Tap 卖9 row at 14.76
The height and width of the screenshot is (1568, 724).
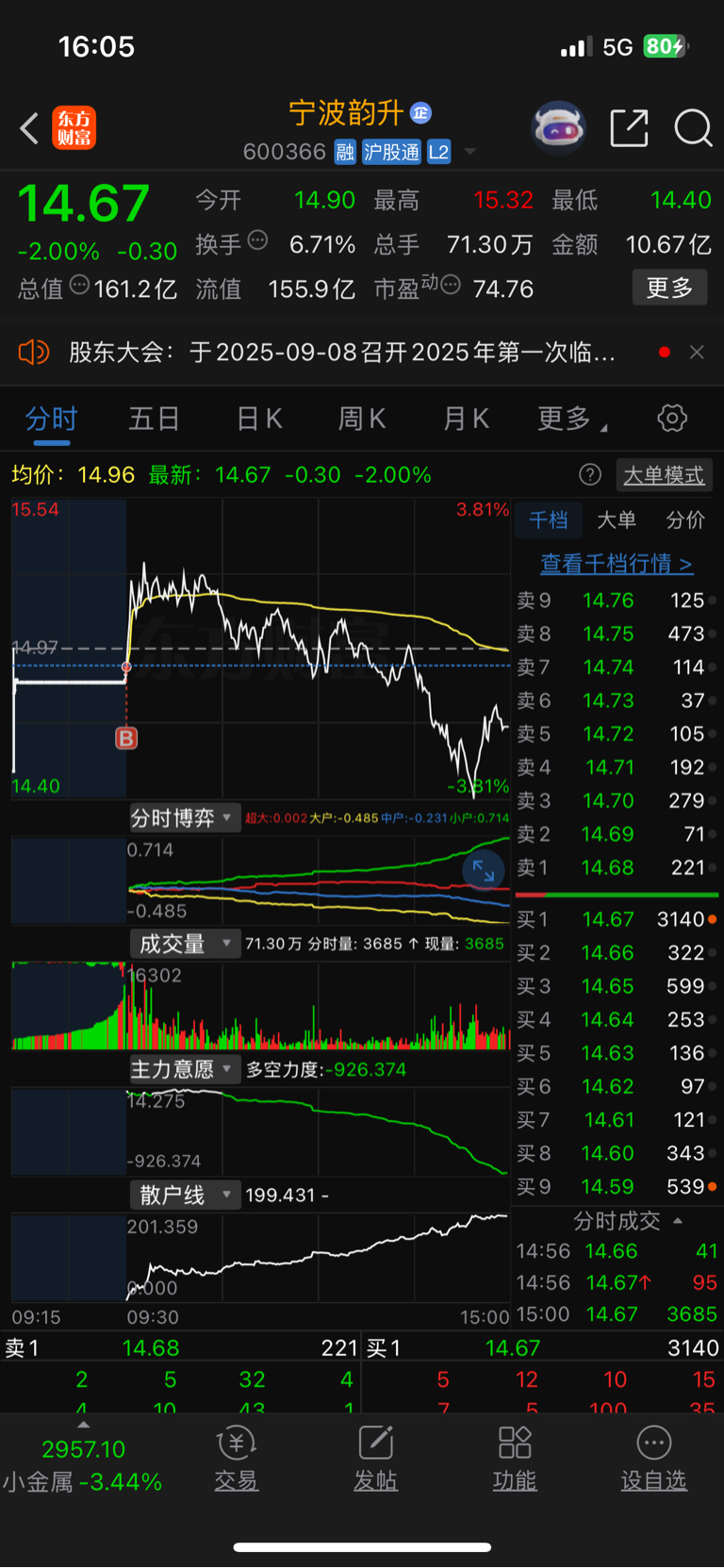[x=616, y=601]
